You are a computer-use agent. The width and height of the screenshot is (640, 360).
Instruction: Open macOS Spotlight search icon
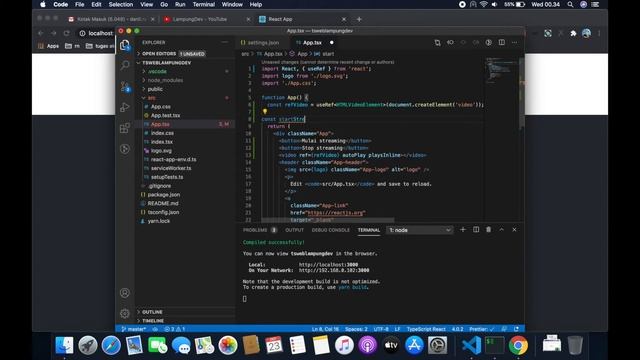[x=570, y=4]
